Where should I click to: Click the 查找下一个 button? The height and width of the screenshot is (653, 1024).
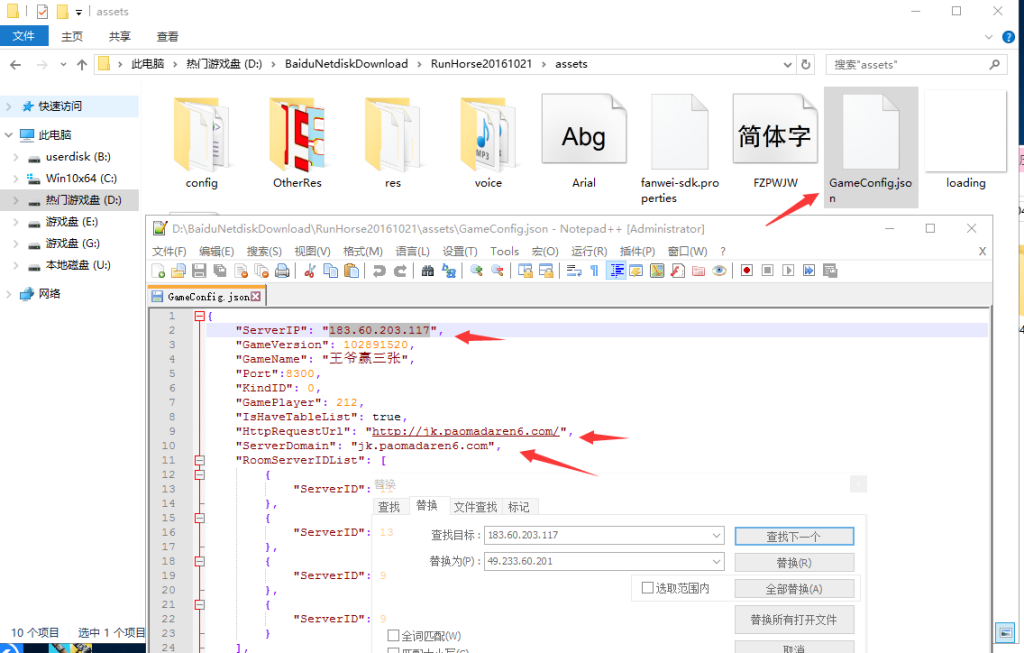pos(793,536)
